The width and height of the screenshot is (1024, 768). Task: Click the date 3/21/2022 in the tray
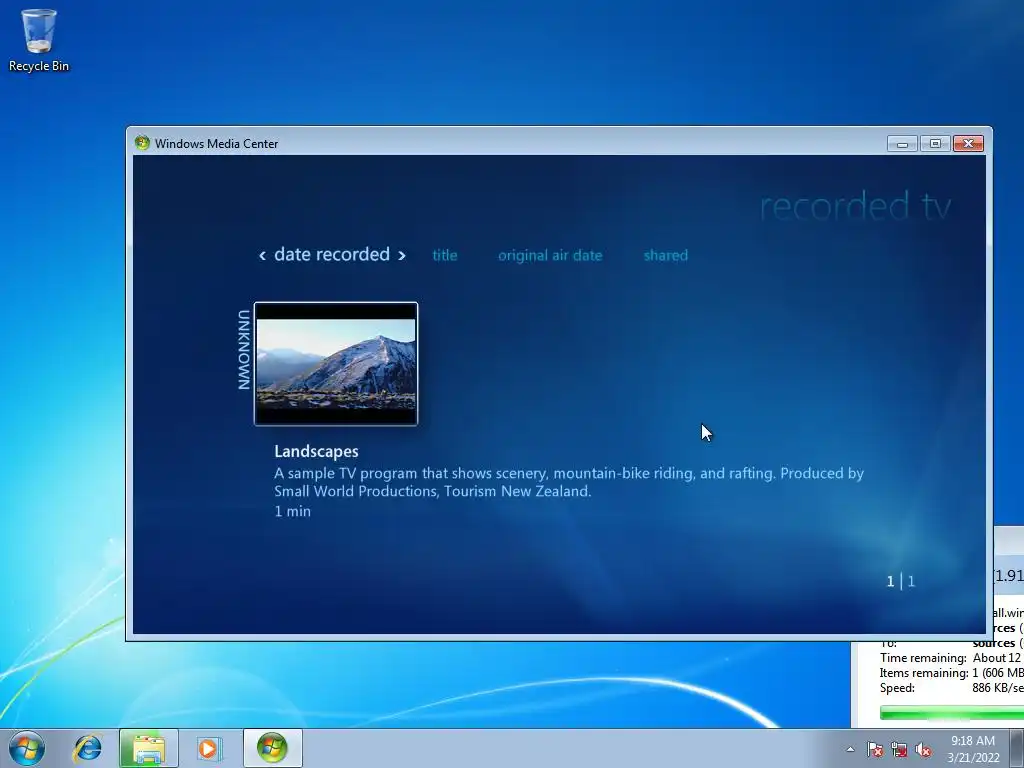click(973, 758)
